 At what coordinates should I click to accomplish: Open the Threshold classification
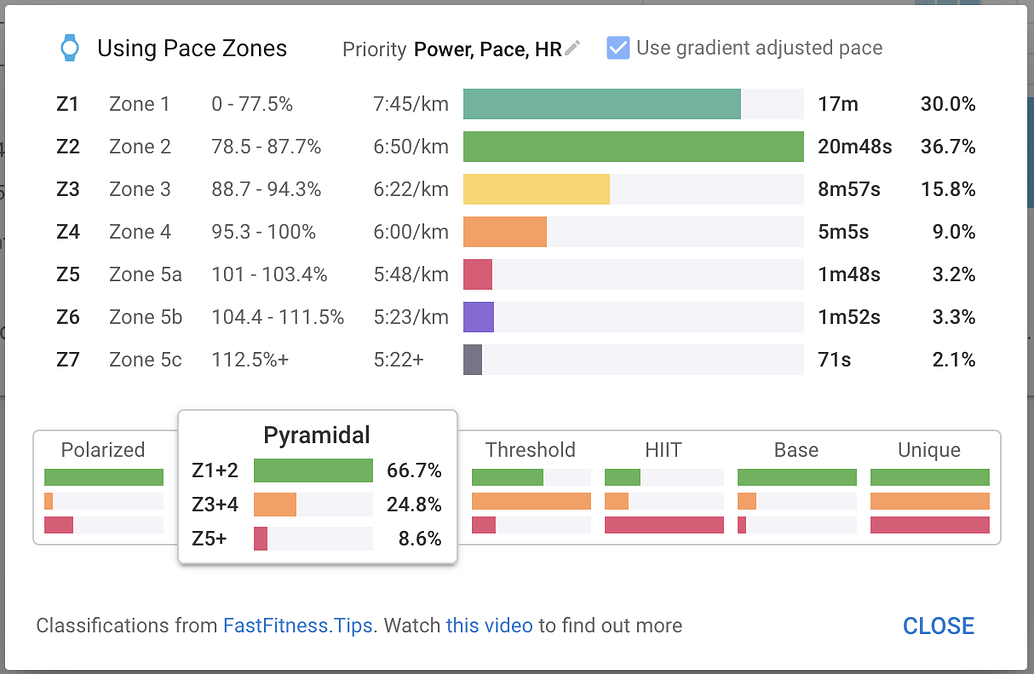pos(531,490)
